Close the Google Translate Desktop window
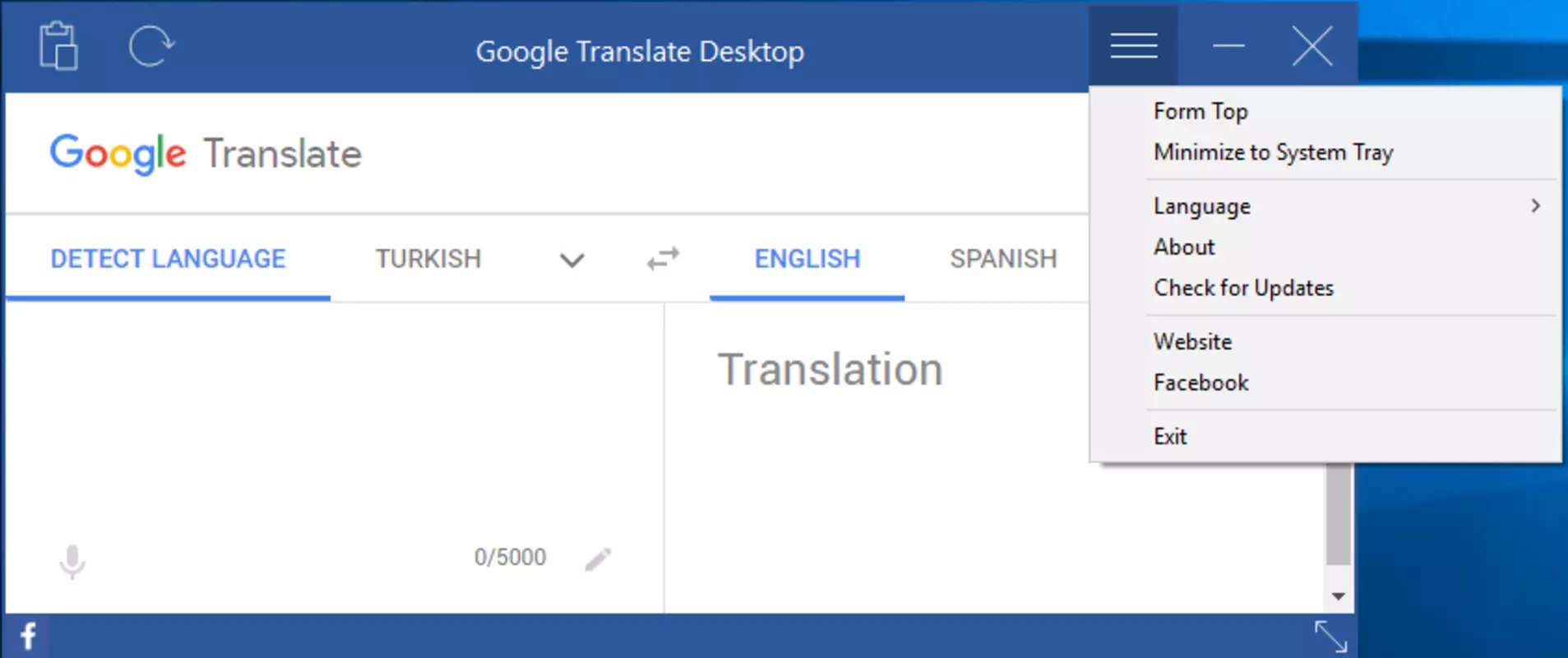Screen dimensions: 1568x658 click(1312, 46)
